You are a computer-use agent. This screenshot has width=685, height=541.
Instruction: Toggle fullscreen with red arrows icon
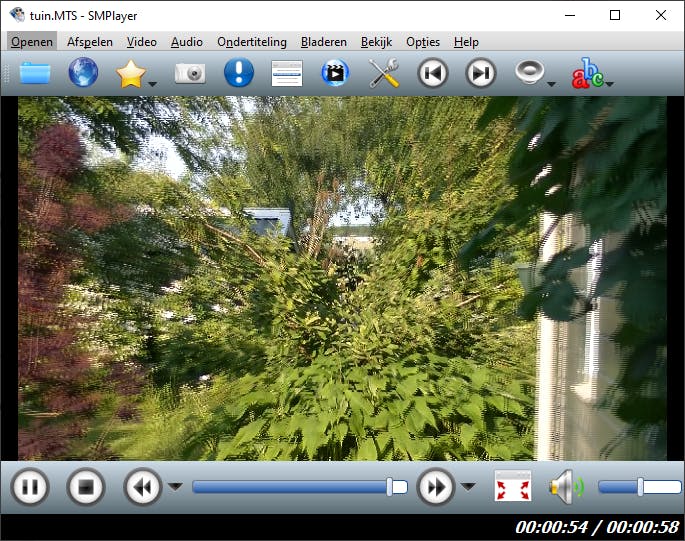[513, 486]
